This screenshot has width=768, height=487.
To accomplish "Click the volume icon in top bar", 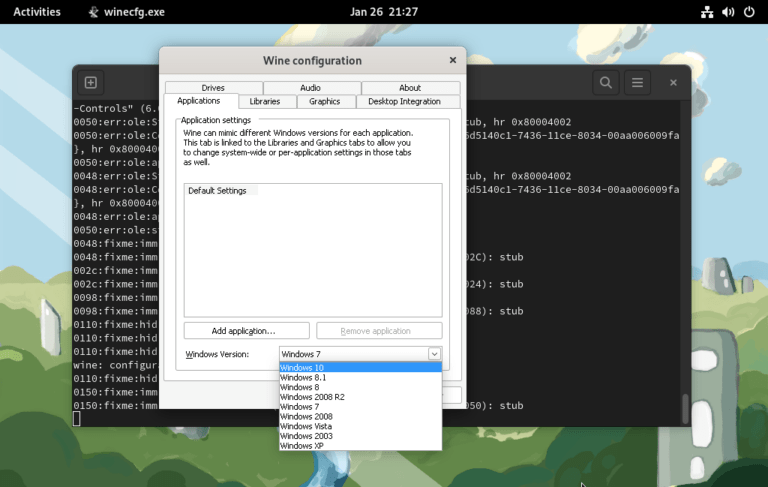I will click(728, 12).
